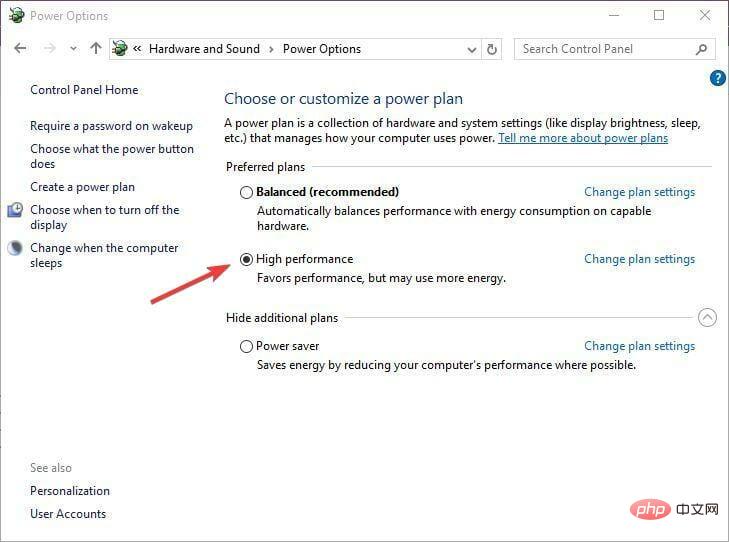Click the Power Options icon in address bar

121,48
